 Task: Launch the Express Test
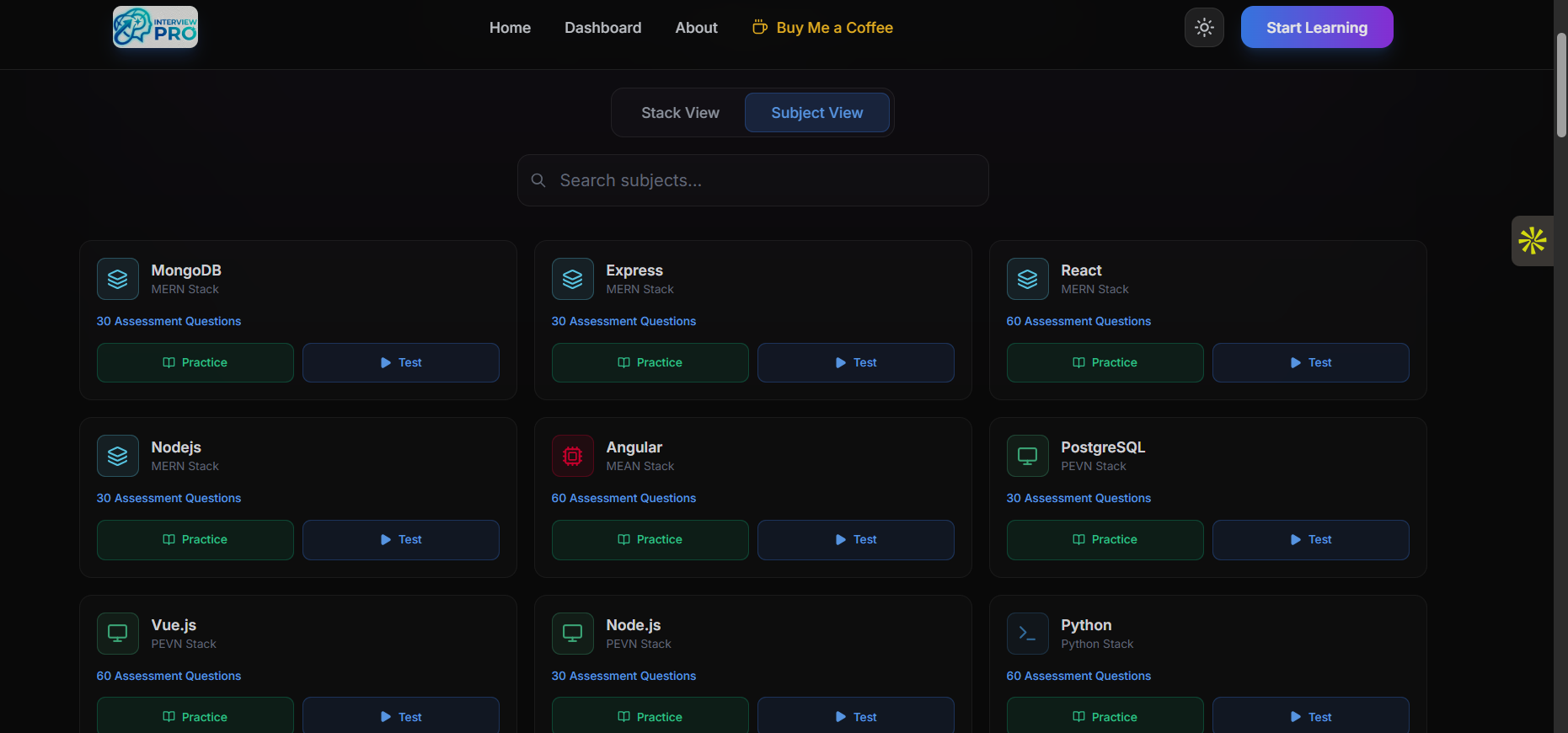coord(856,362)
